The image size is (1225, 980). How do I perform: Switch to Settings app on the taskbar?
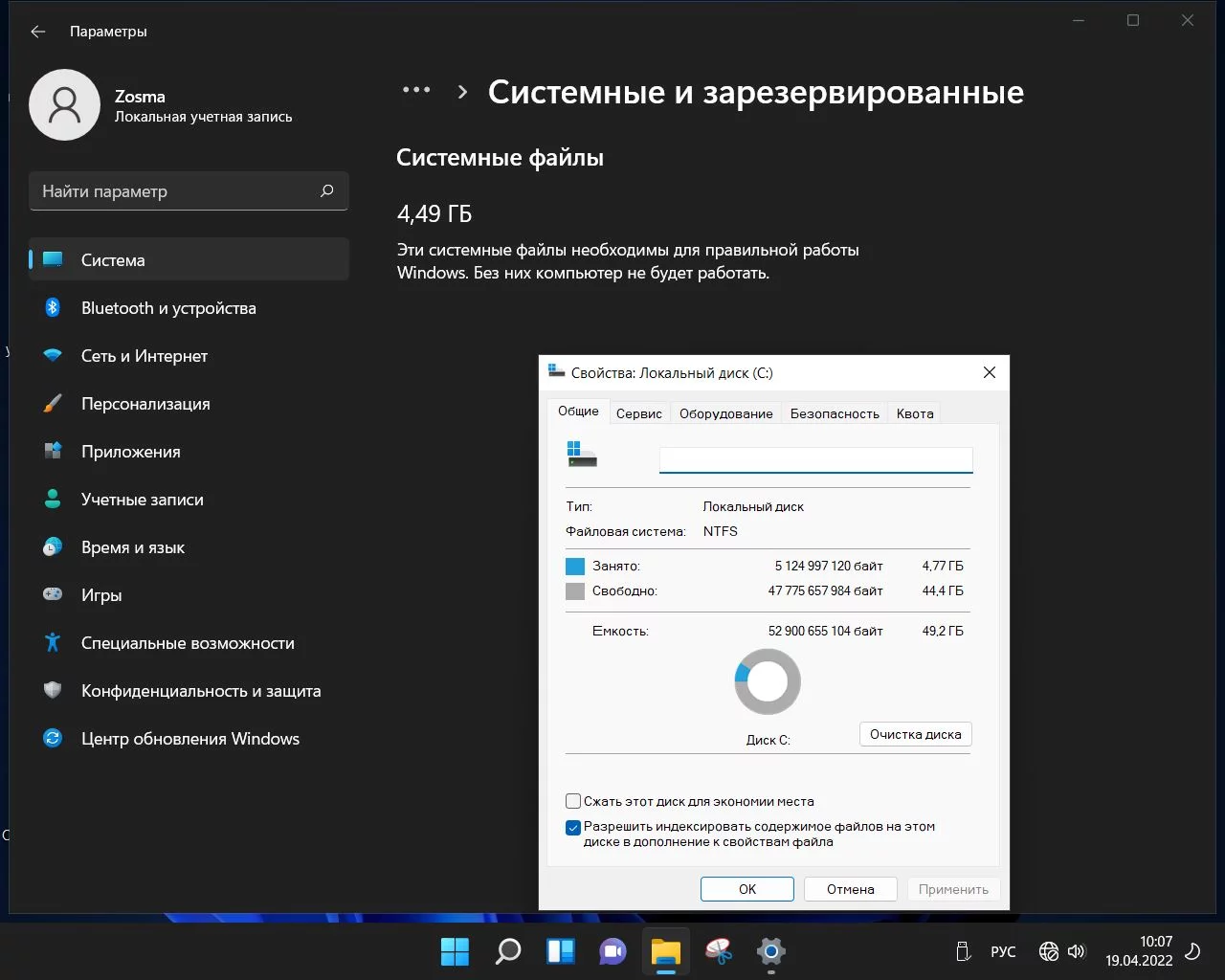[x=770, y=951]
